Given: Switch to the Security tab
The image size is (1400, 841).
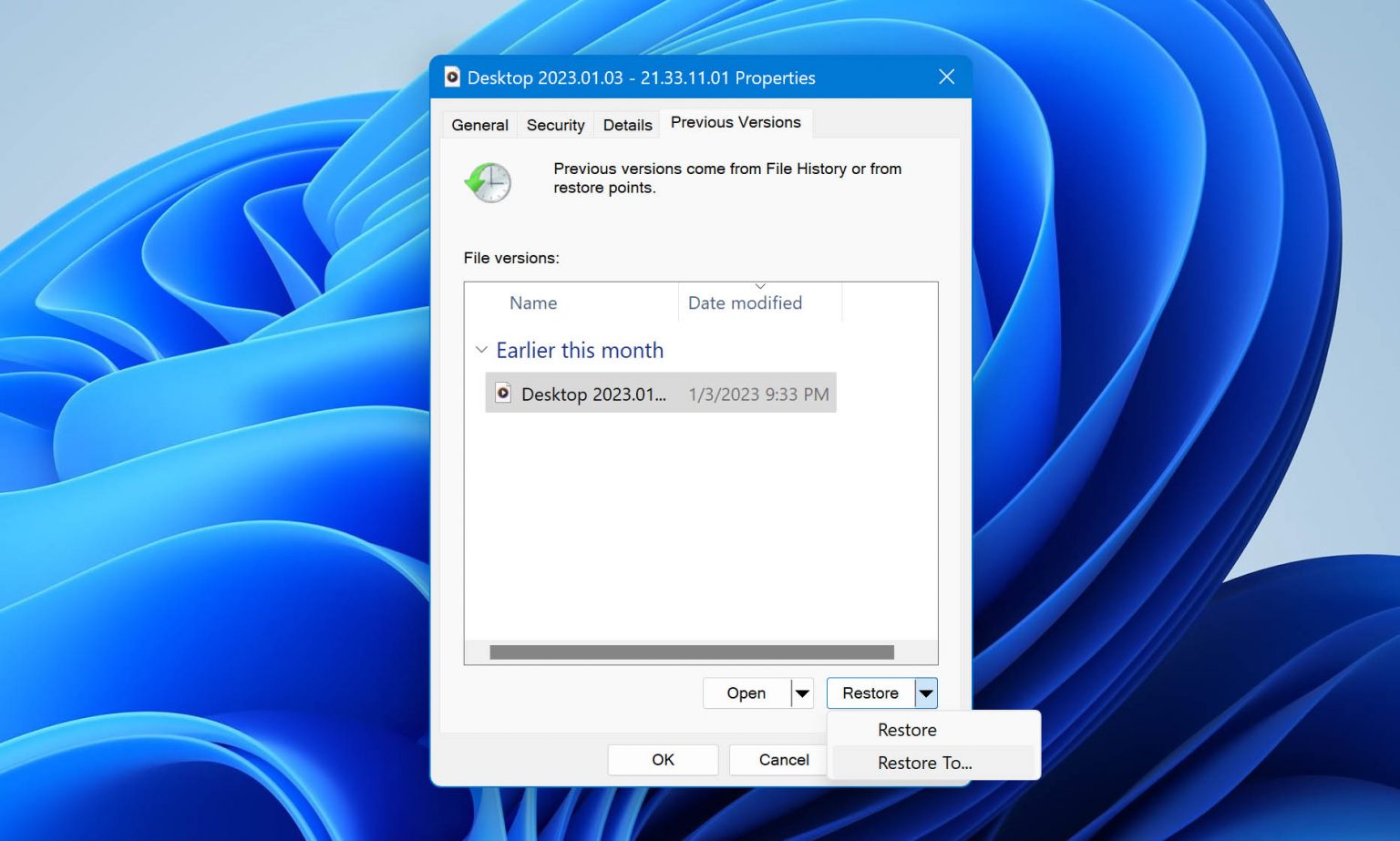Looking at the screenshot, I should click(x=554, y=125).
